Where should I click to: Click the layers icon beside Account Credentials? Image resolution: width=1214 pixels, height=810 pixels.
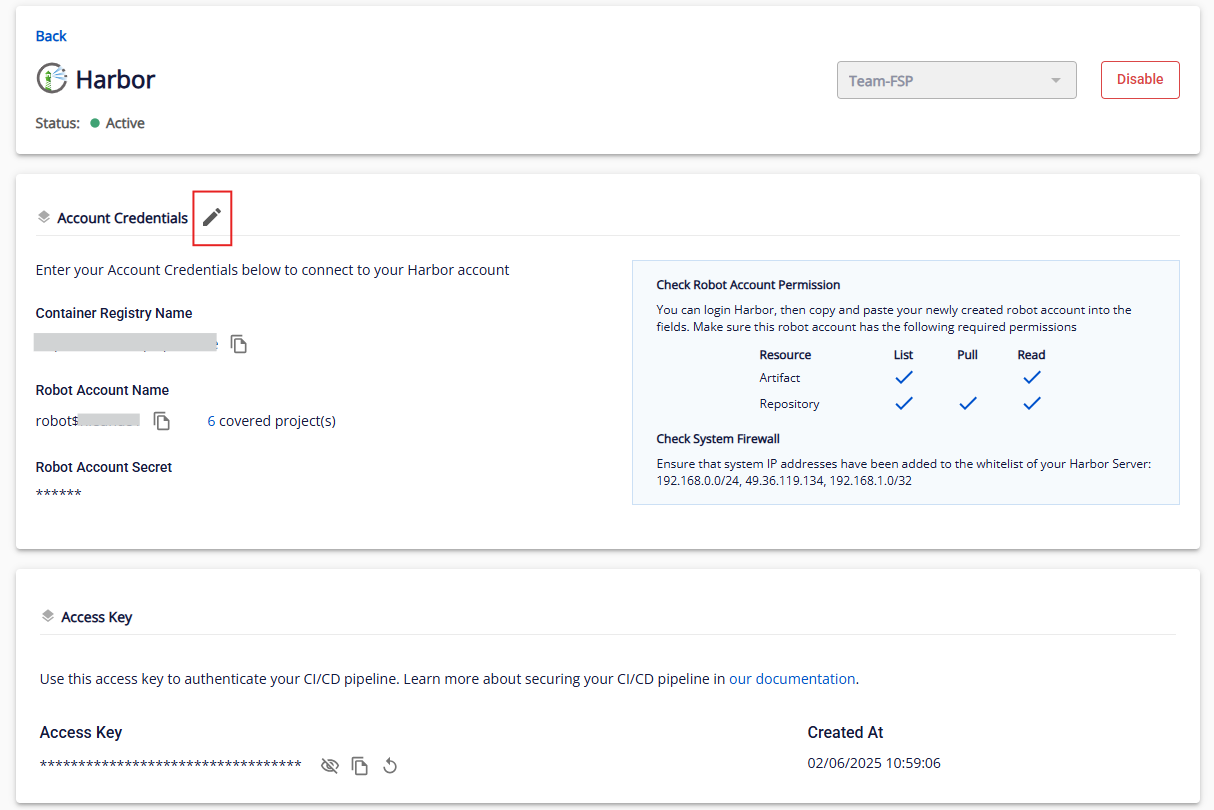click(x=43, y=217)
